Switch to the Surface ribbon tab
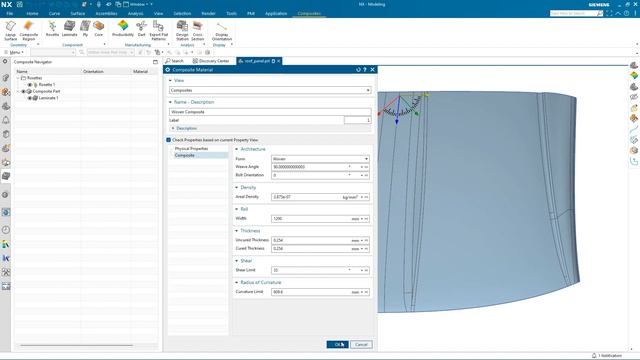This screenshot has height=360, width=640. coord(78,13)
